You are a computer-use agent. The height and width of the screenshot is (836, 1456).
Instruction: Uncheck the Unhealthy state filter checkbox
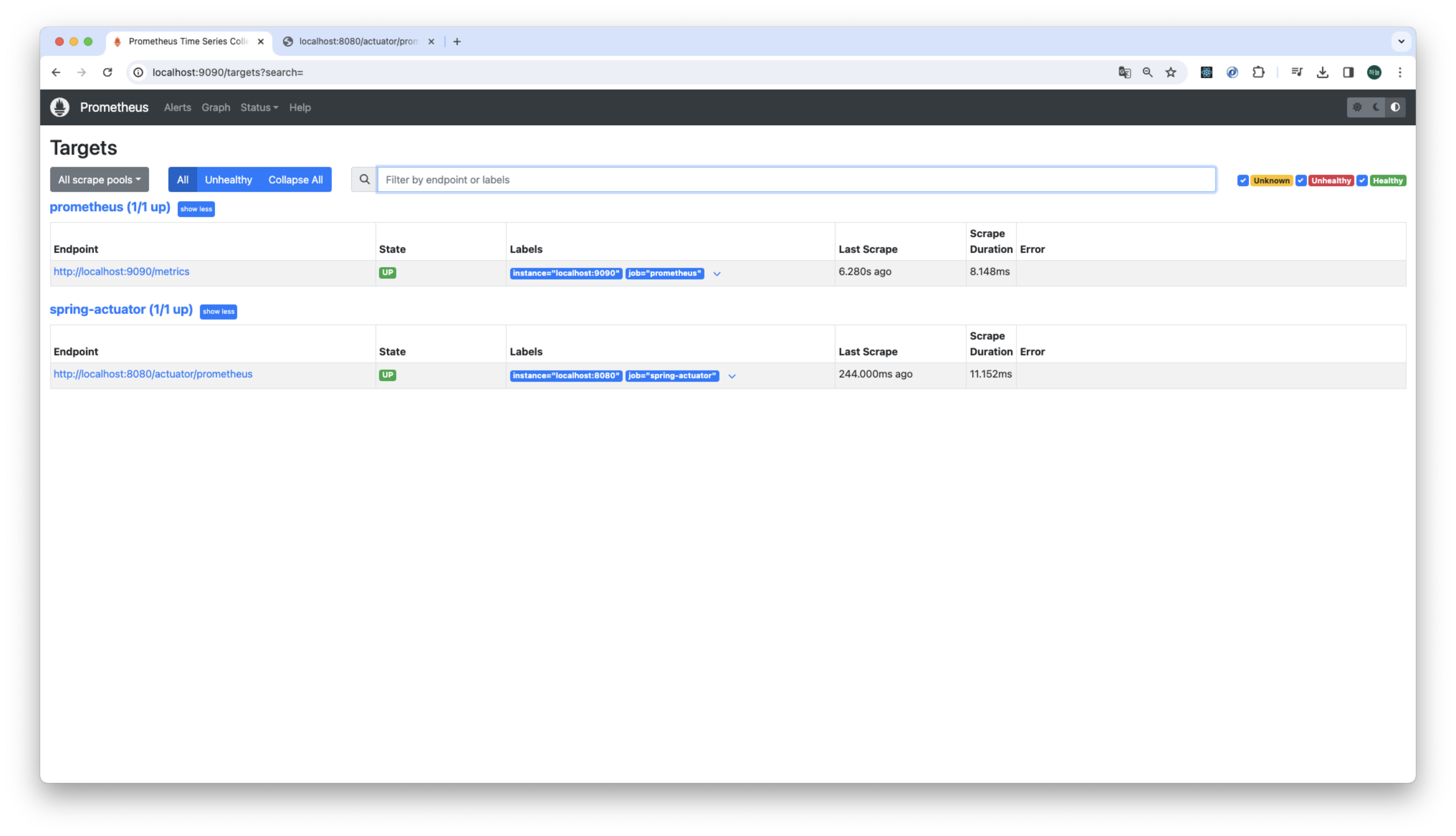(x=1301, y=180)
